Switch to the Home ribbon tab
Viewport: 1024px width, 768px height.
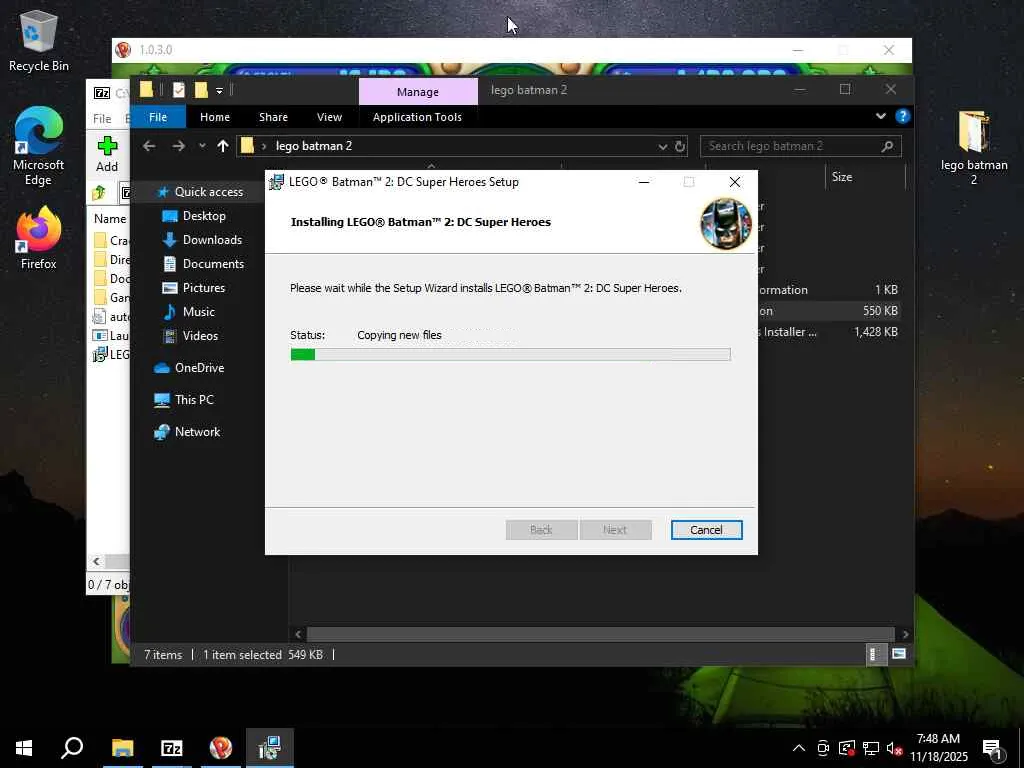pyautogui.click(x=215, y=117)
